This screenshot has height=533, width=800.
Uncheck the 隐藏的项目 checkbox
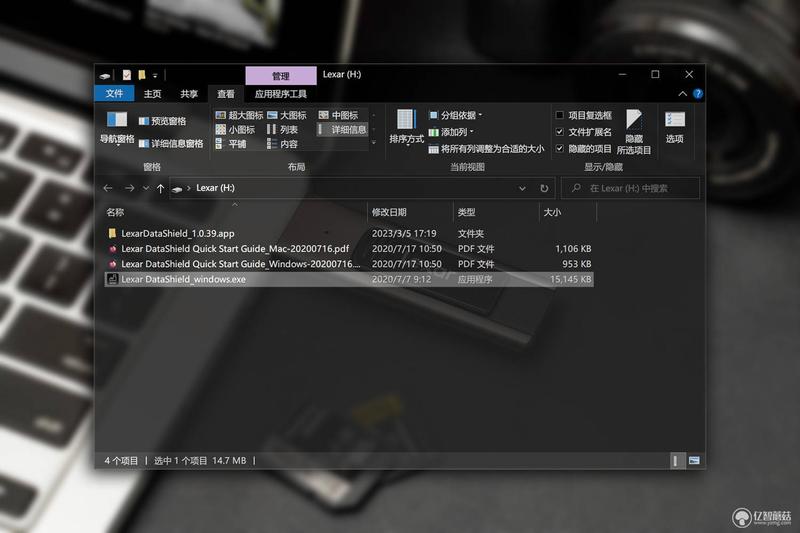tap(560, 148)
